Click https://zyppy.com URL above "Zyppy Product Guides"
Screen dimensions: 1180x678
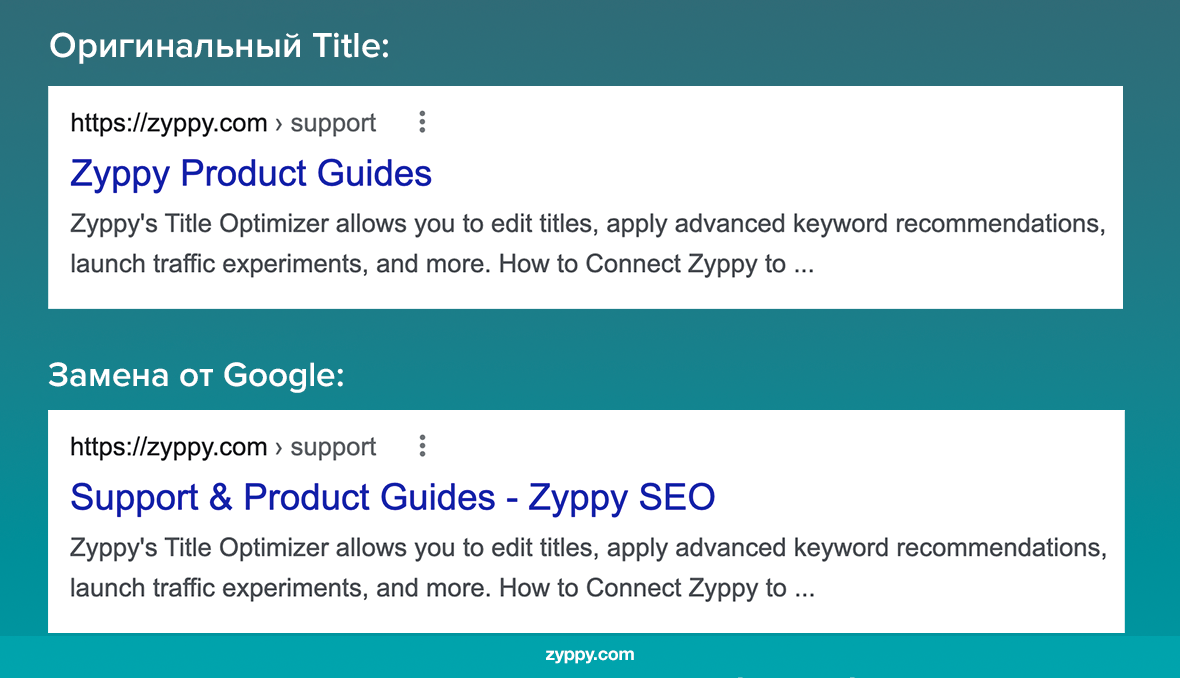click(x=169, y=123)
